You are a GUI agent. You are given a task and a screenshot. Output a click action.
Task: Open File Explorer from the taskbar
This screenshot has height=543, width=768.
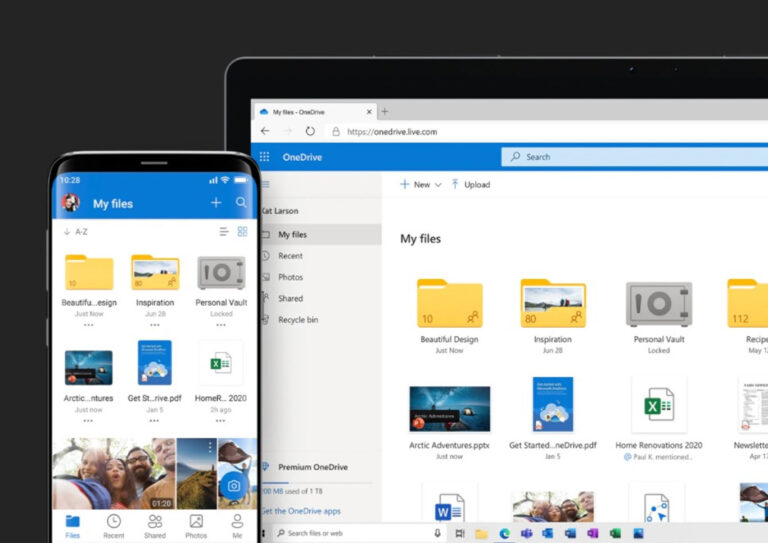click(481, 533)
